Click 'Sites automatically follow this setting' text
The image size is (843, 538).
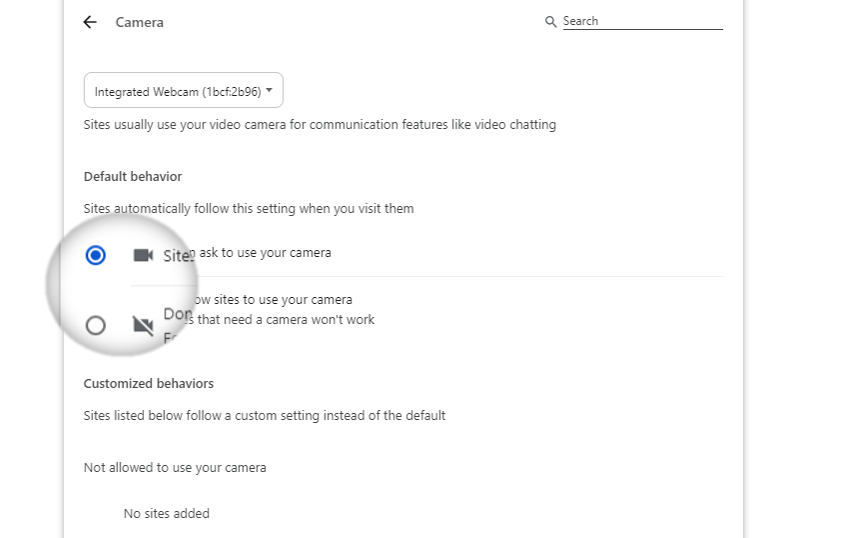coord(248,209)
